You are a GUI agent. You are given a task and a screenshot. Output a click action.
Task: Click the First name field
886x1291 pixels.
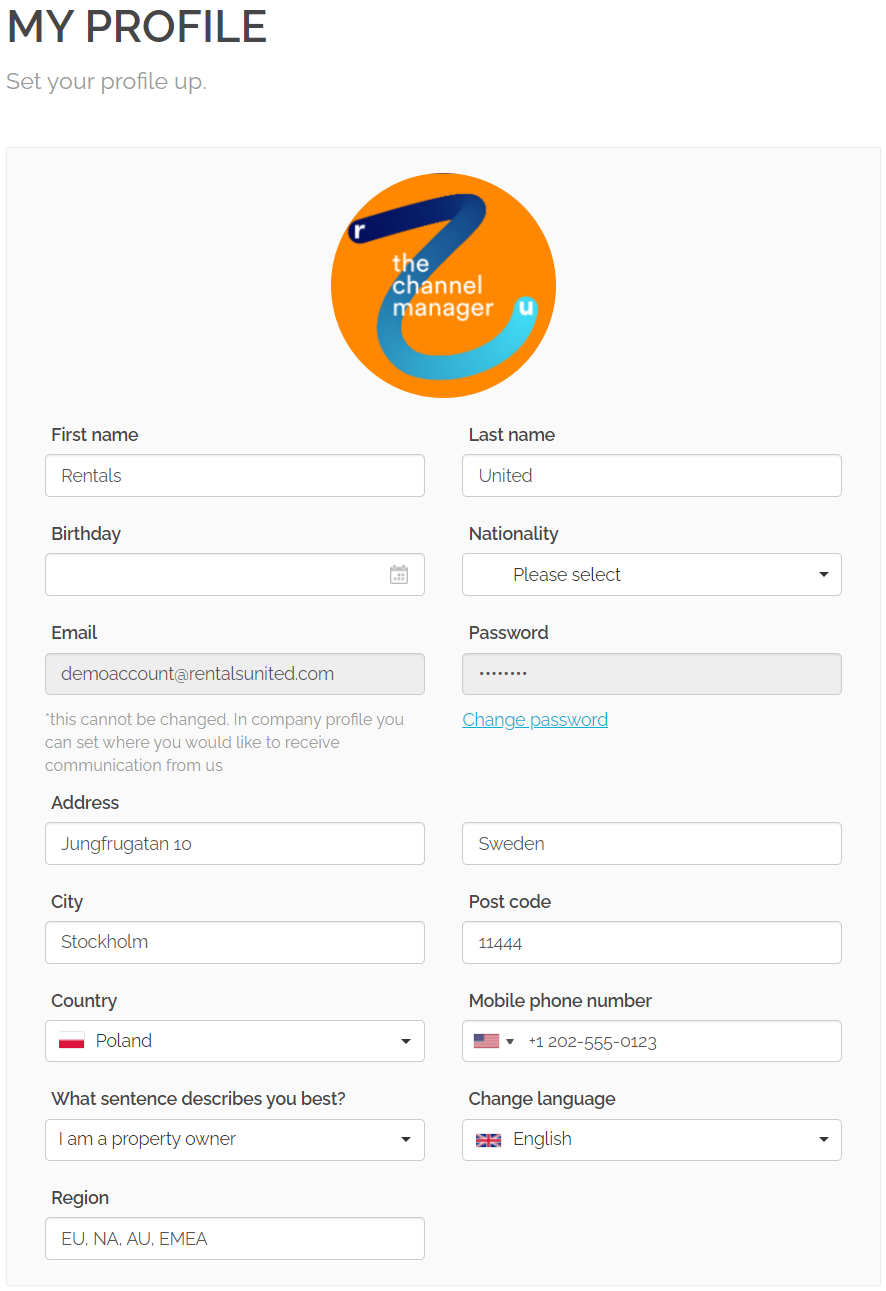235,476
